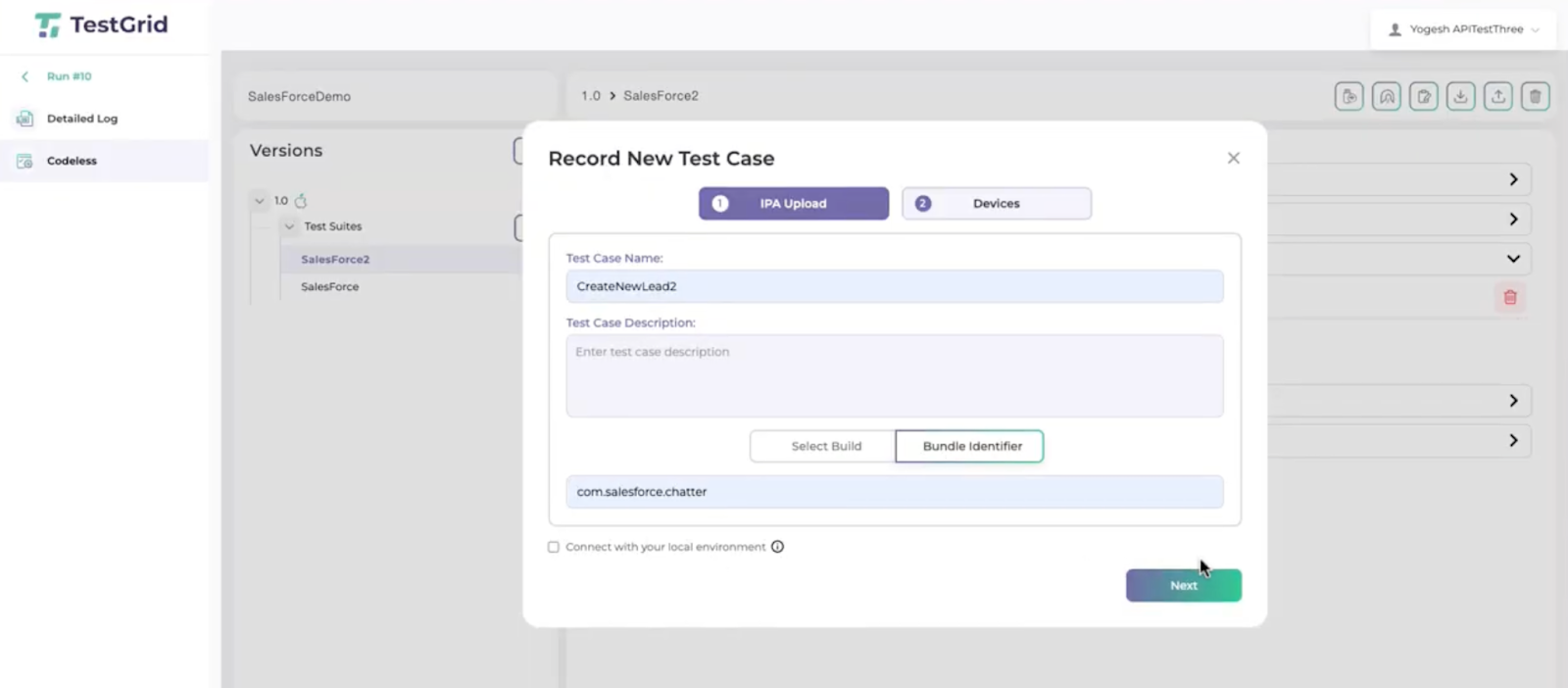The height and width of the screenshot is (688, 1568).
Task: Select SalesForce test suite
Action: coord(330,287)
